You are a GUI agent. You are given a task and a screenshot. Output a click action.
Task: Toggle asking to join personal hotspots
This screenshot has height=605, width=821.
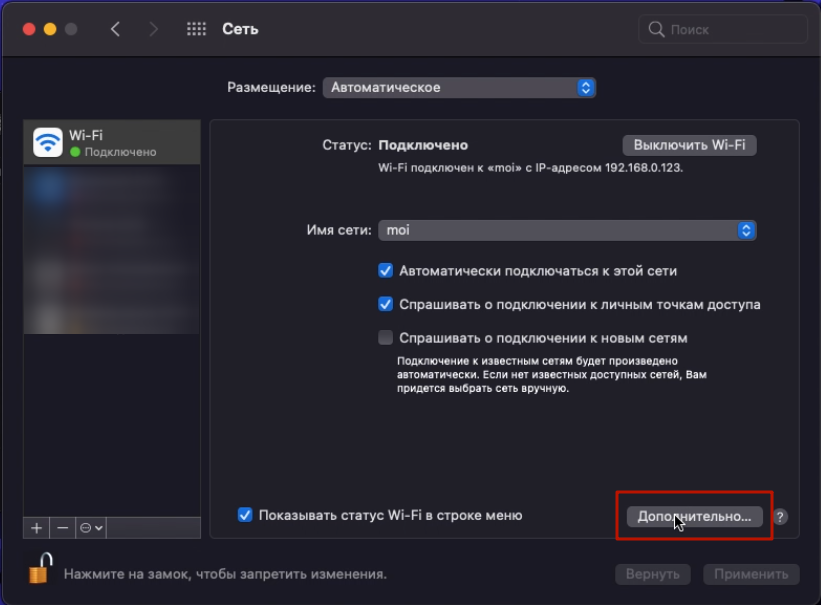[x=385, y=304]
